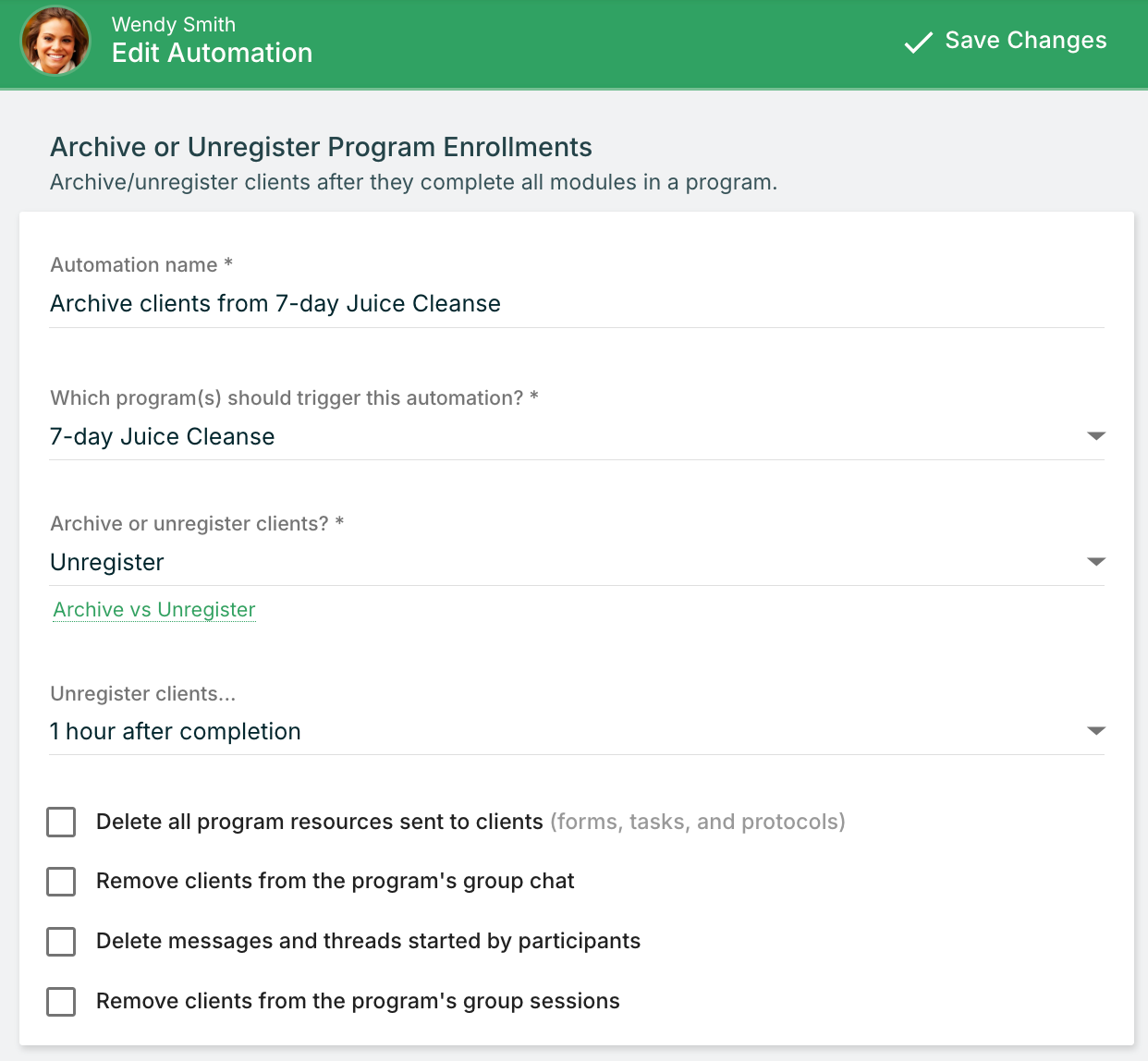The height and width of the screenshot is (1061, 1148).
Task: Click the 'Archive or Unregister Program Enrollments' heading
Action: 321,147
